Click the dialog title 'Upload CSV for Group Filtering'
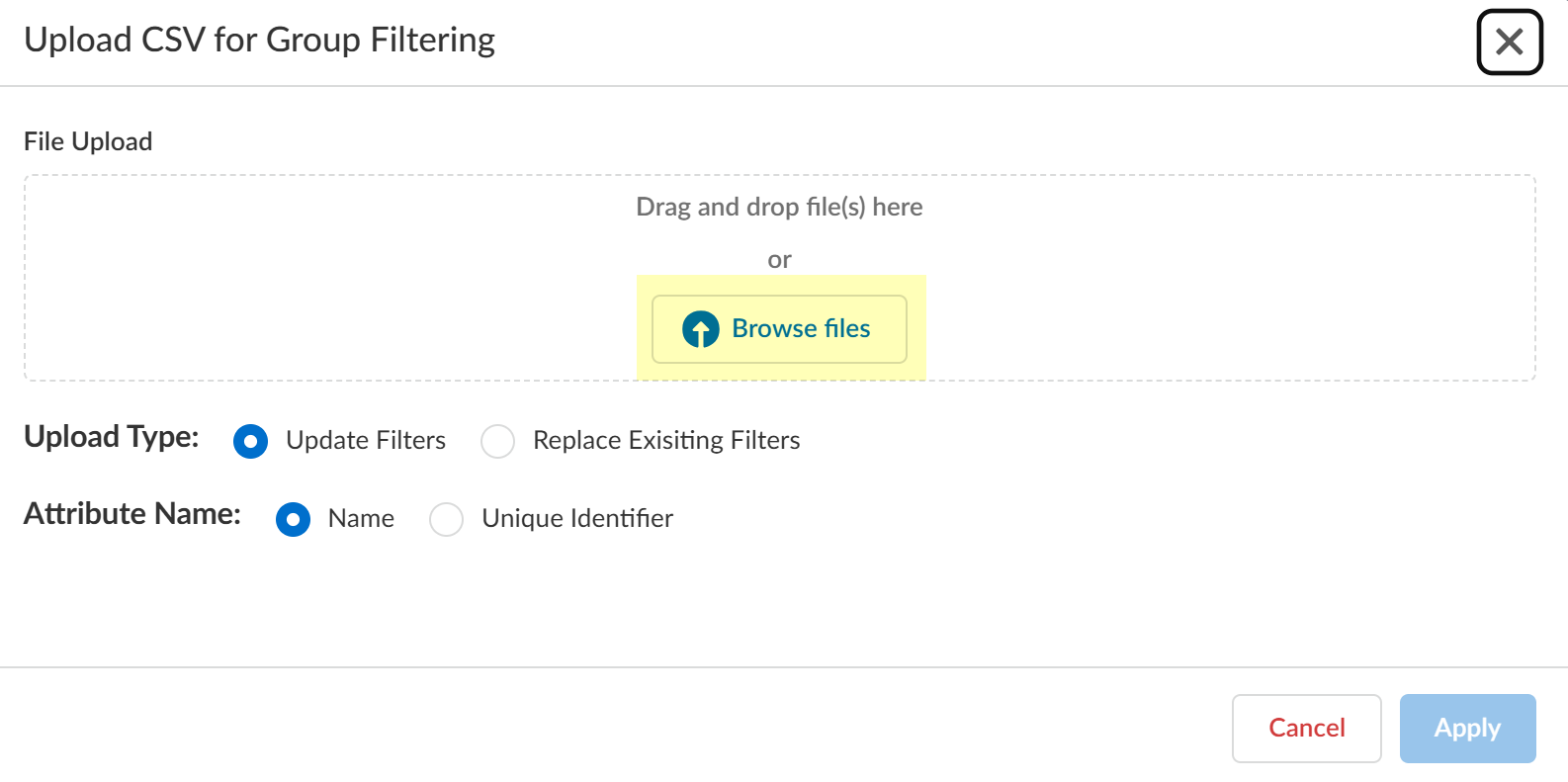Image resolution: width=1568 pixels, height=782 pixels. click(259, 40)
